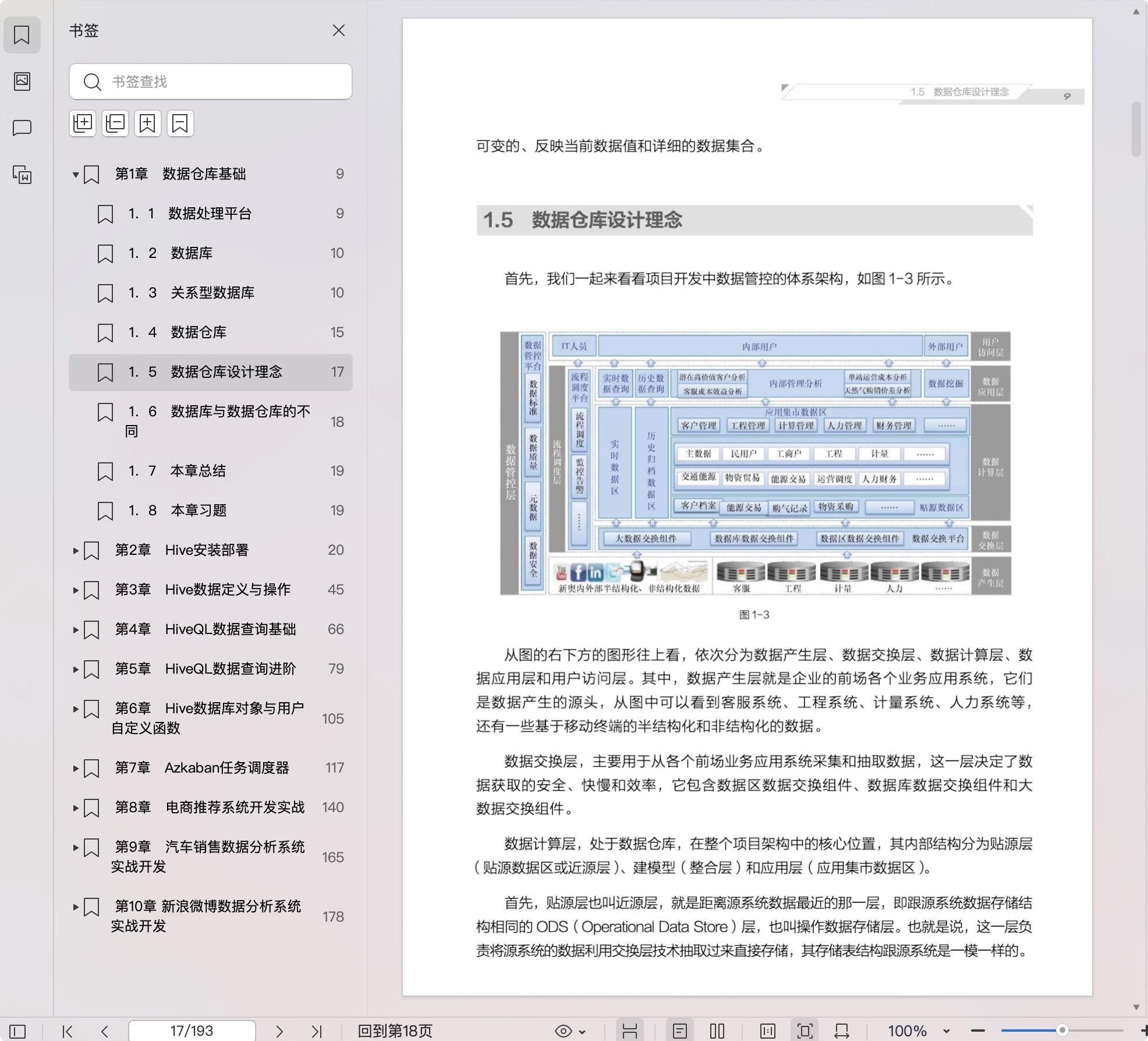Viewport: 1148px width, 1041px height.
Task: Open bookmark 第8章 电商推荐系统开发实战
Action: coord(211,808)
